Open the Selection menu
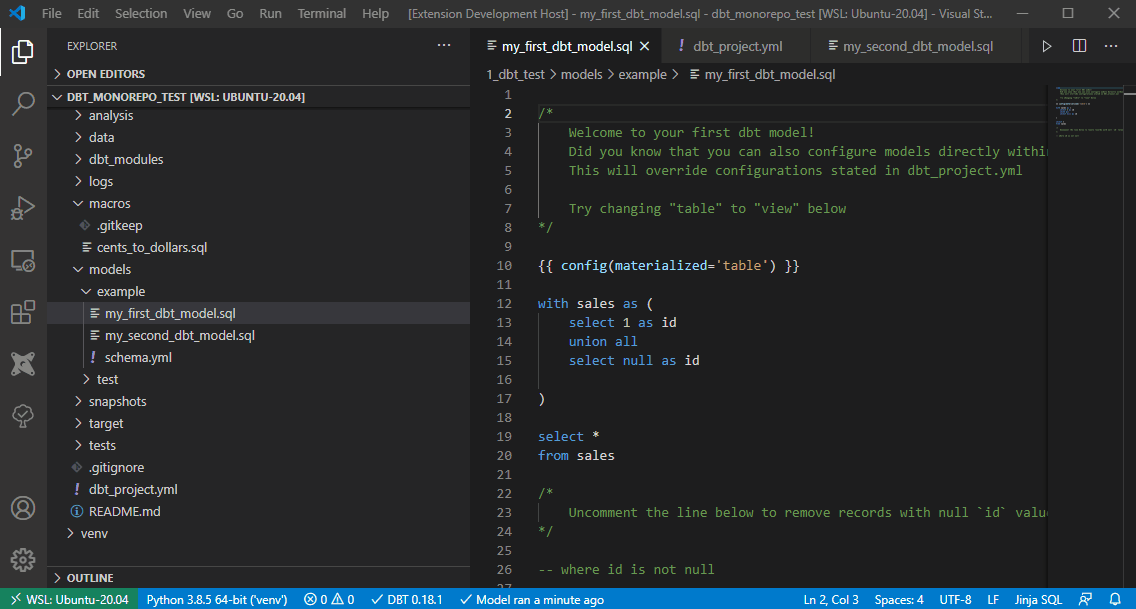This screenshot has height=609, width=1136. click(x=141, y=13)
